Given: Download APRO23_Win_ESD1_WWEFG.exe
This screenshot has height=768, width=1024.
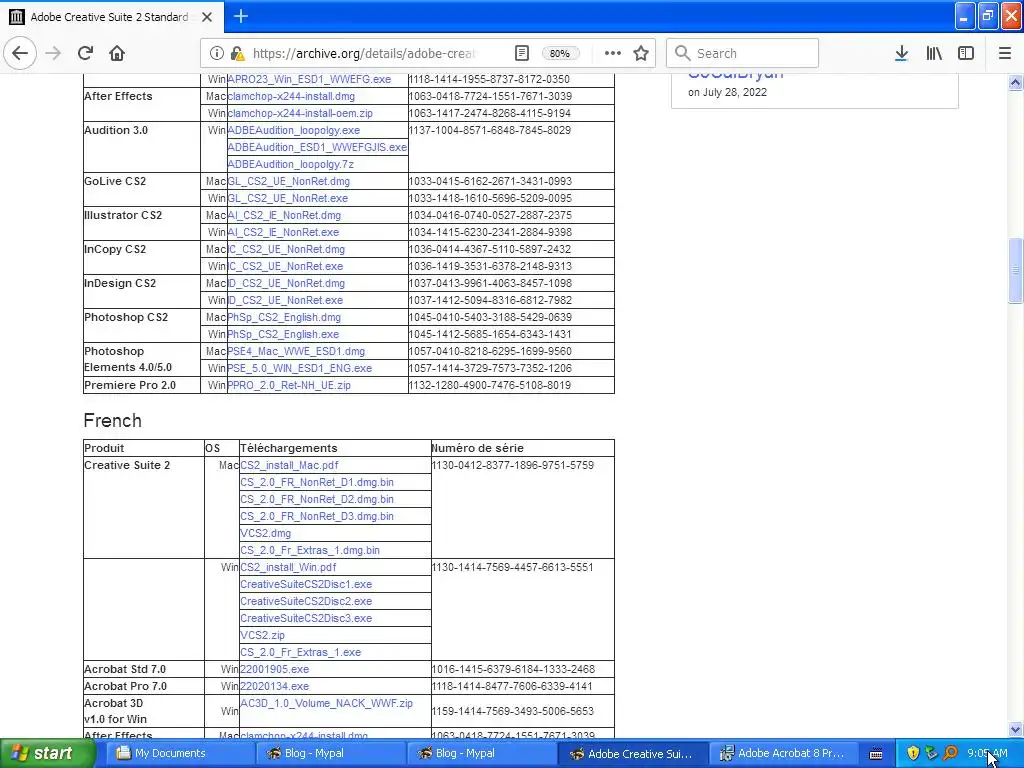Looking at the screenshot, I should pos(309,79).
